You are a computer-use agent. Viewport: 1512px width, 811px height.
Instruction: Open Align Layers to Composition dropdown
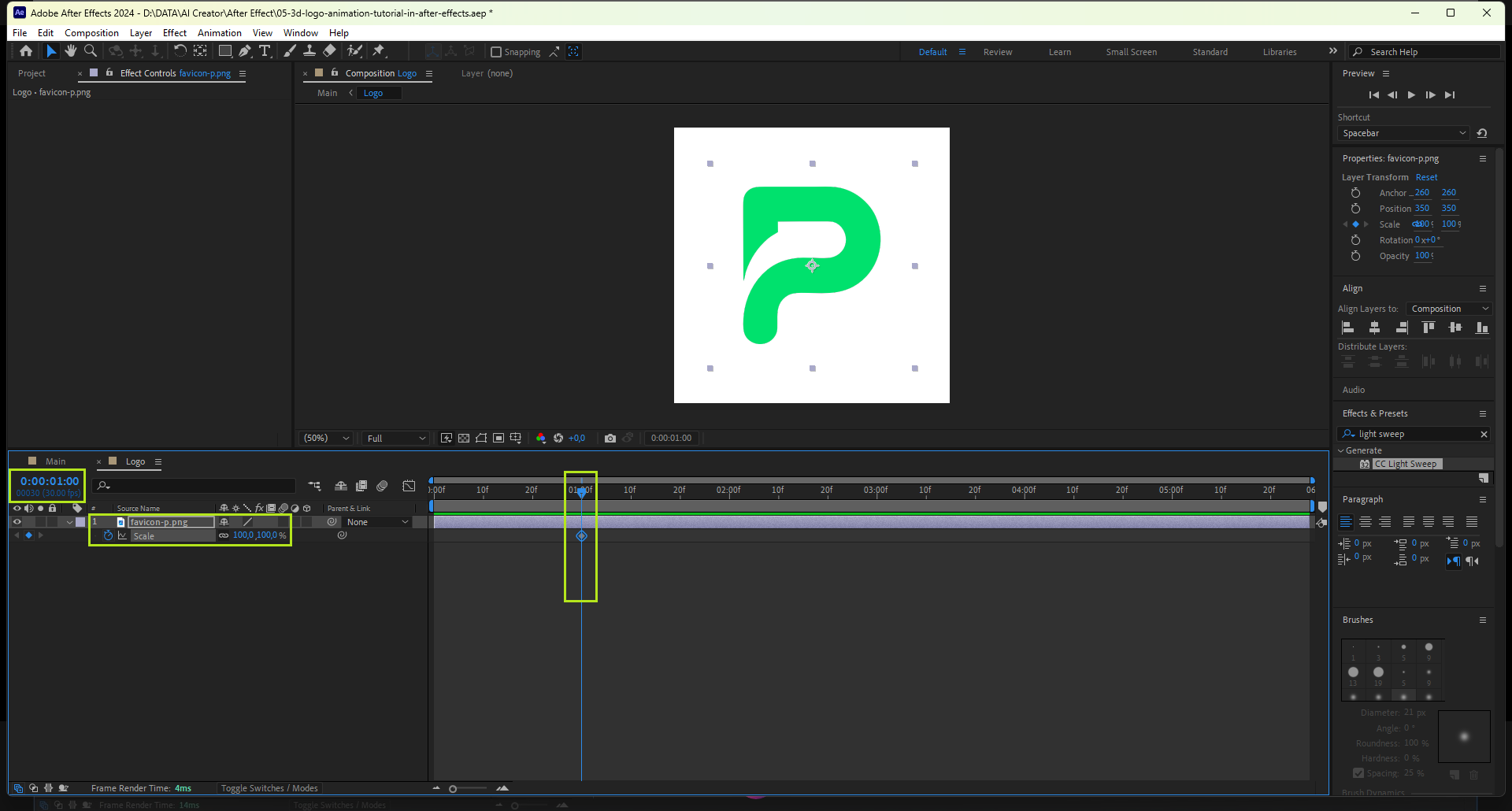tap(1450, 309)
